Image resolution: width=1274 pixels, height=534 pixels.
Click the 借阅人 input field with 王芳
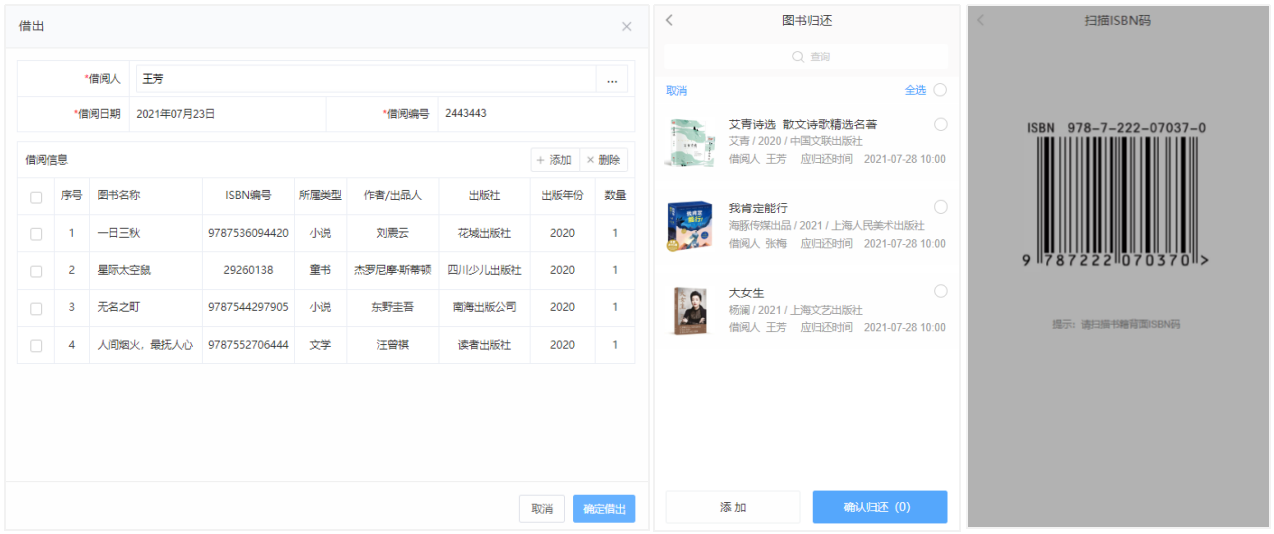tap(365, 80)
